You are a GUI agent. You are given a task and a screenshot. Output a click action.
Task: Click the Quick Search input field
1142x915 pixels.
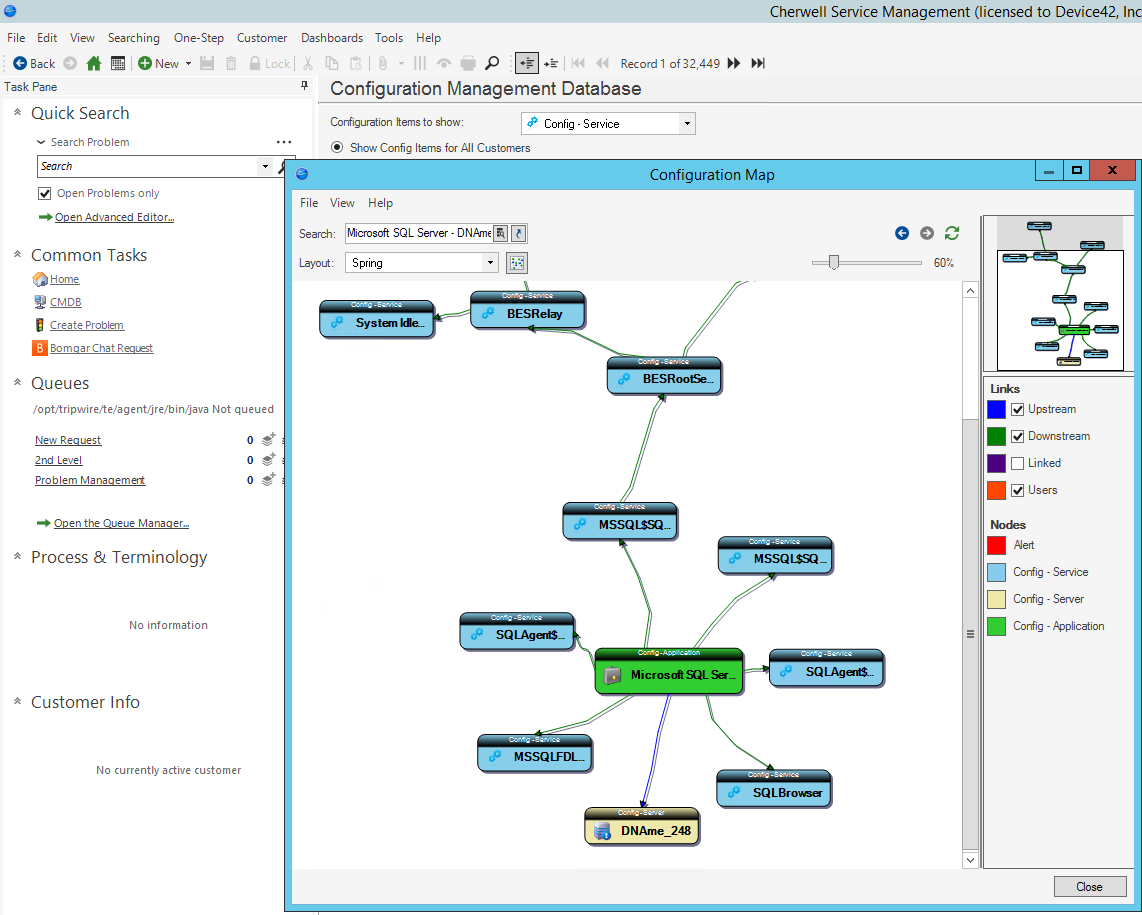148,166
